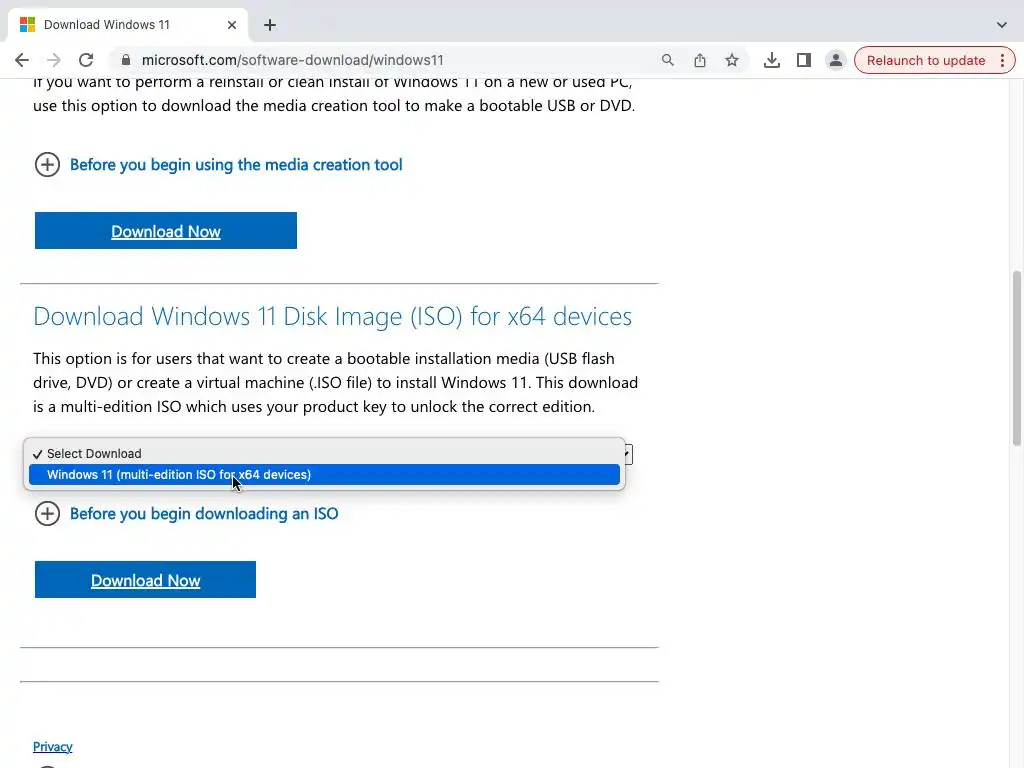Select Windows 11 multi-edition ISO option
Screen dimensions: 1024x768
(x=324, y=475)
